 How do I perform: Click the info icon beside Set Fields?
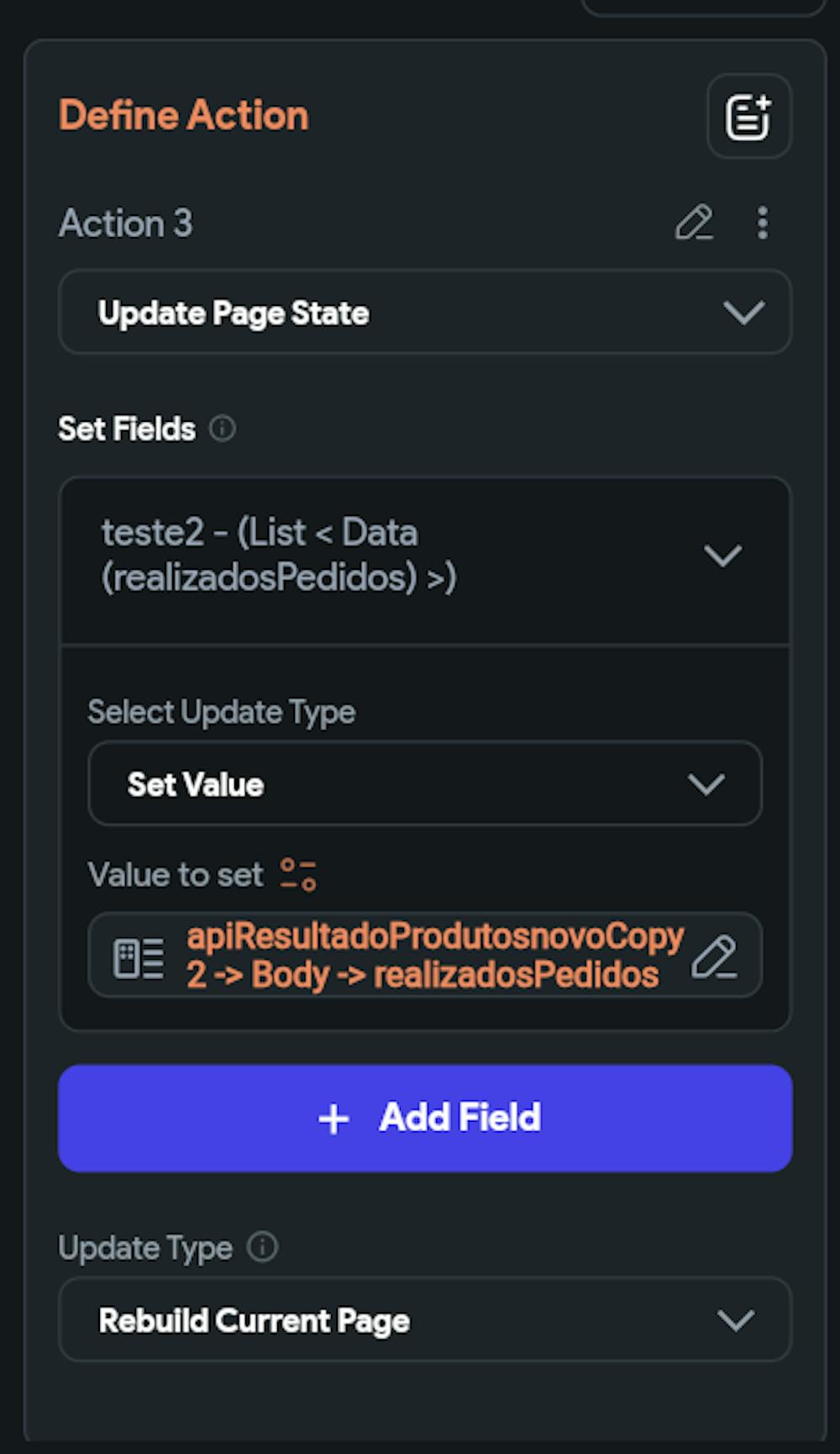click(223, 429)
